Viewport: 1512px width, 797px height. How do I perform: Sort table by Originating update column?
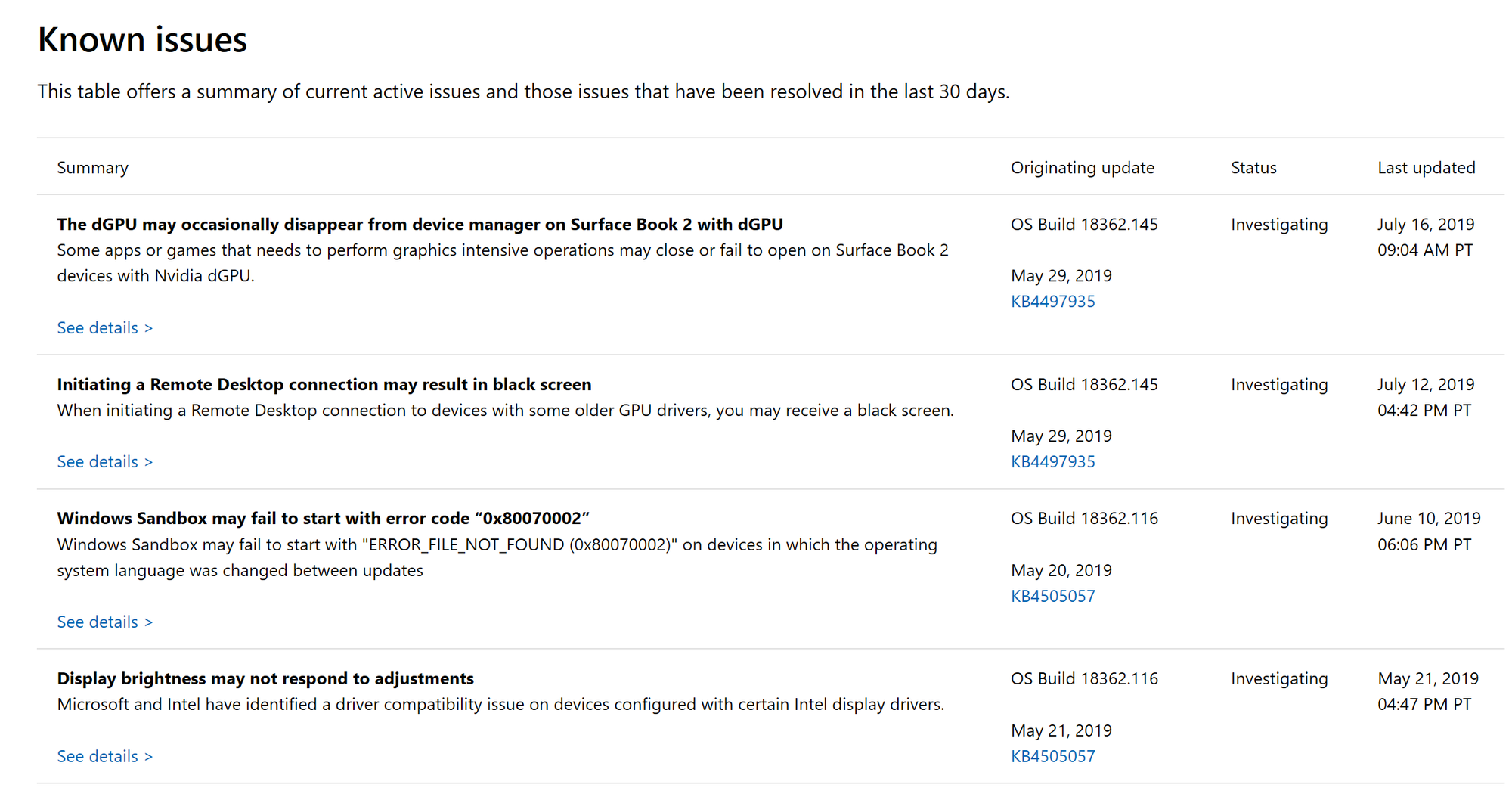pos(1083,167)
